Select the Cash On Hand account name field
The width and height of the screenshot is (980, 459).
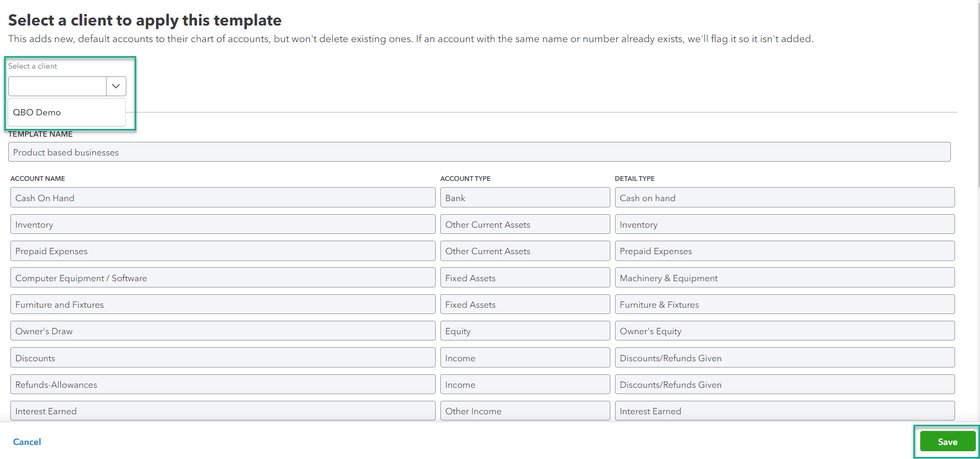[222, 198]
